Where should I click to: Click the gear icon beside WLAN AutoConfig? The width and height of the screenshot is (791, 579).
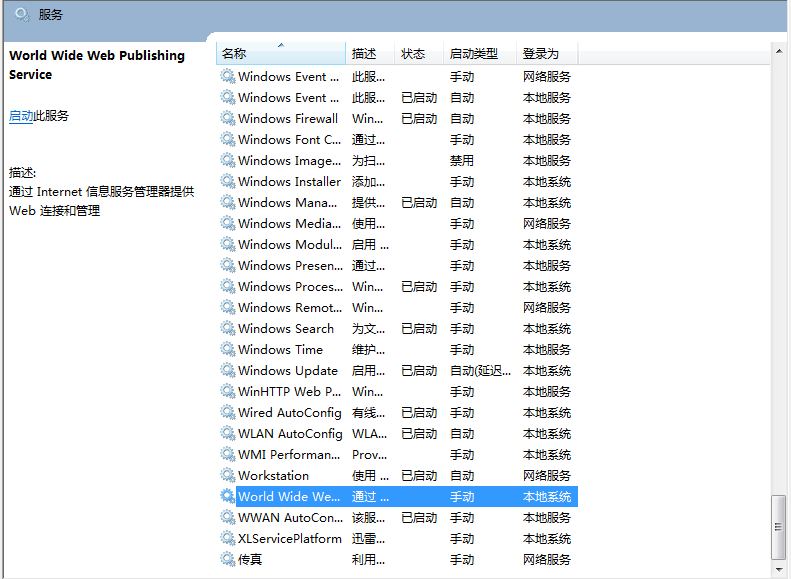click(228, 434)
